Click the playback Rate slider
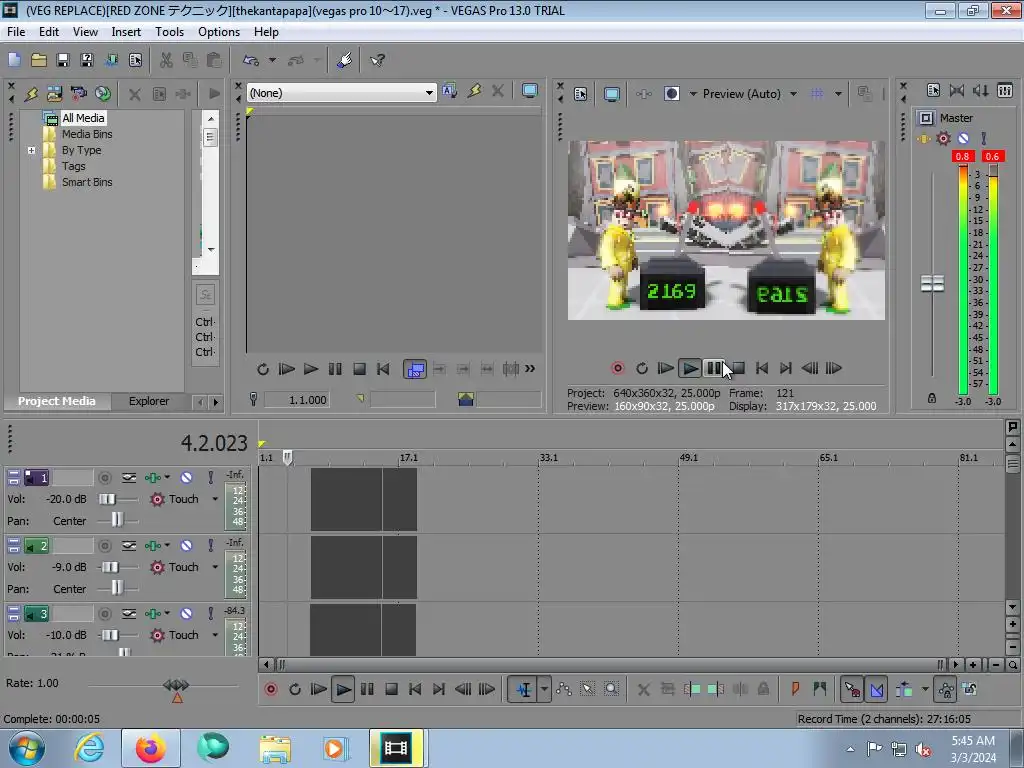 tap(176, 685)
